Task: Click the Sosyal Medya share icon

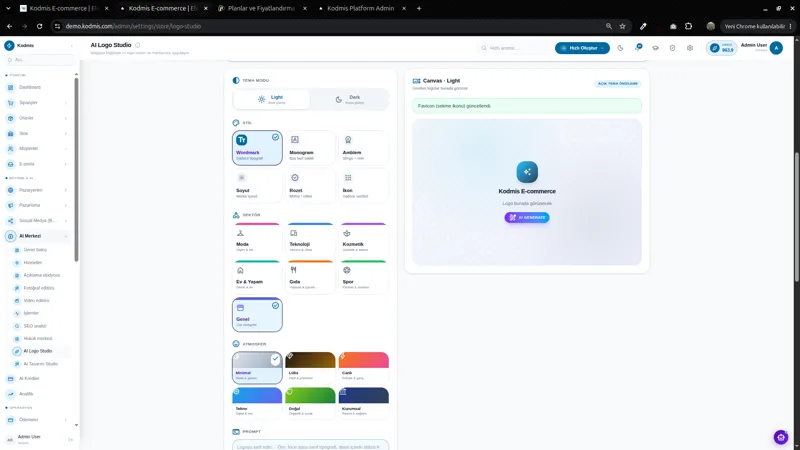Action: 11,220
